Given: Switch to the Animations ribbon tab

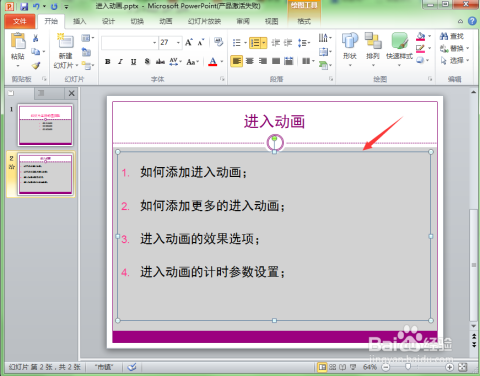Looking at the screenshot, I should tap(166, 21).
